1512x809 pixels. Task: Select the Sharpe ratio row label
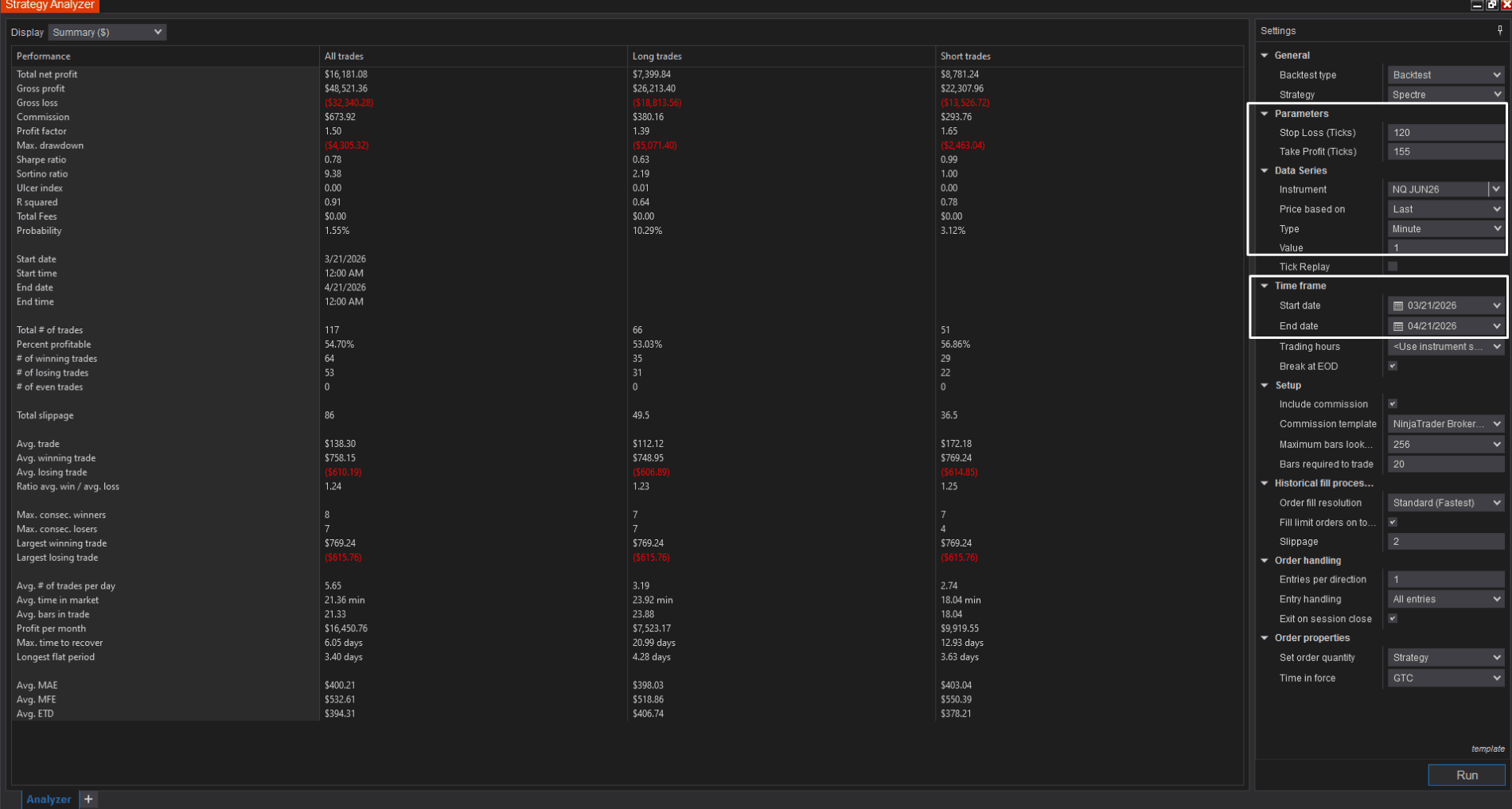41,160
